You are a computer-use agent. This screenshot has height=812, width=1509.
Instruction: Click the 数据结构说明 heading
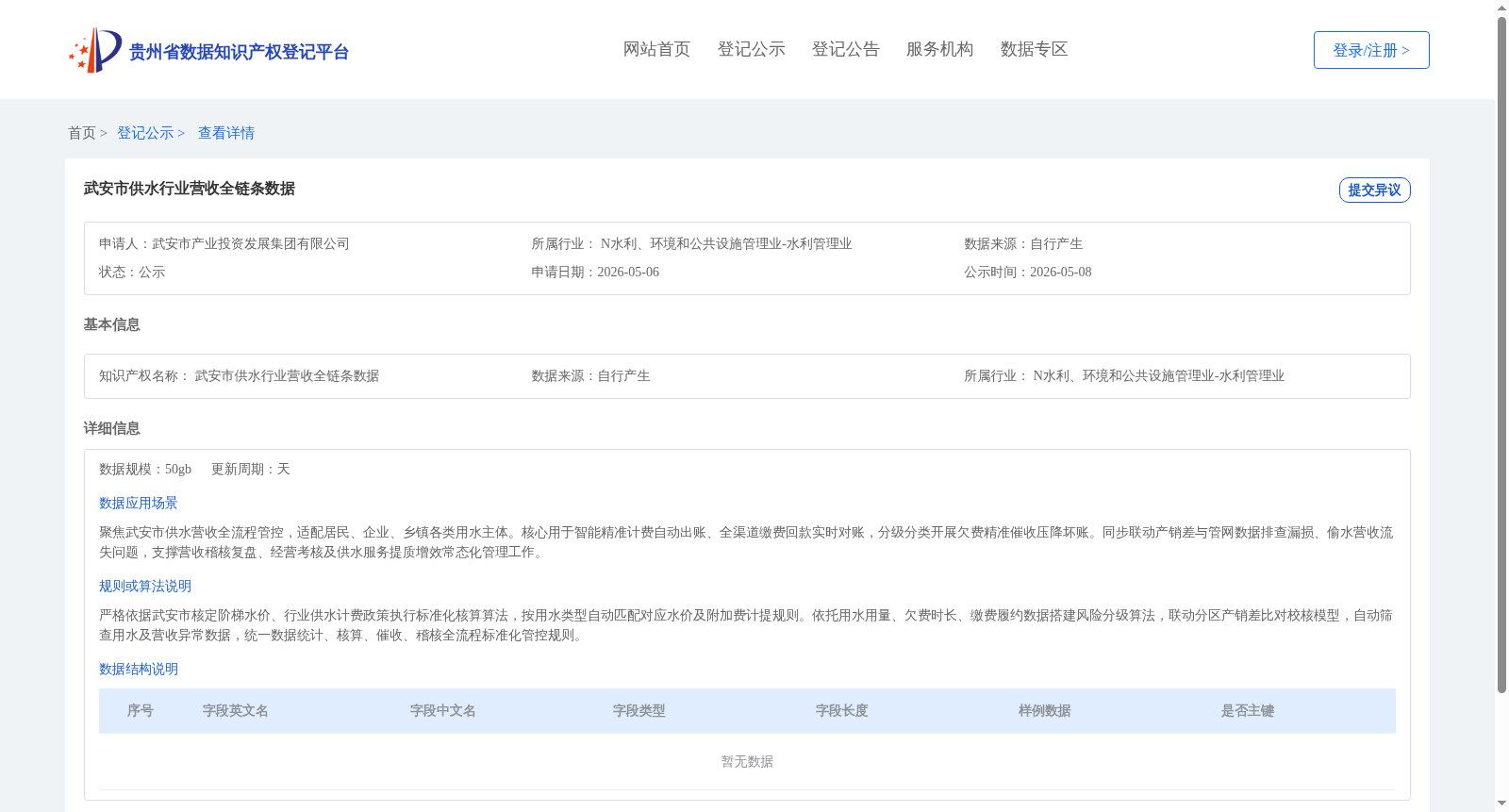(x=139, y=669)
